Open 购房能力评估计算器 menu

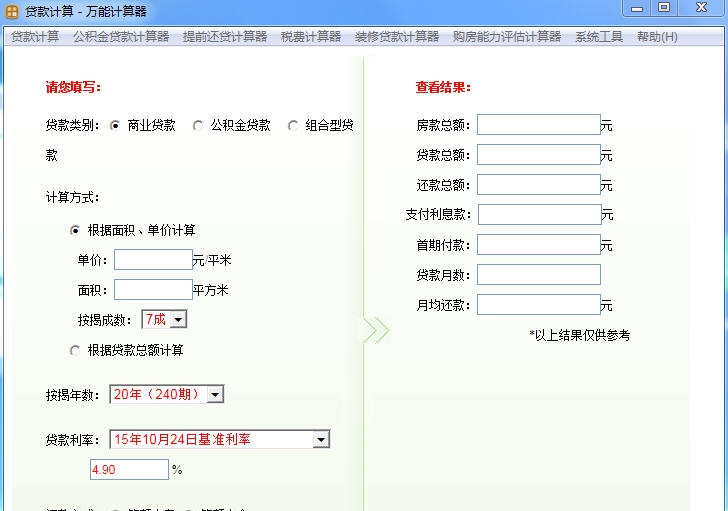[x=507, y=37]
